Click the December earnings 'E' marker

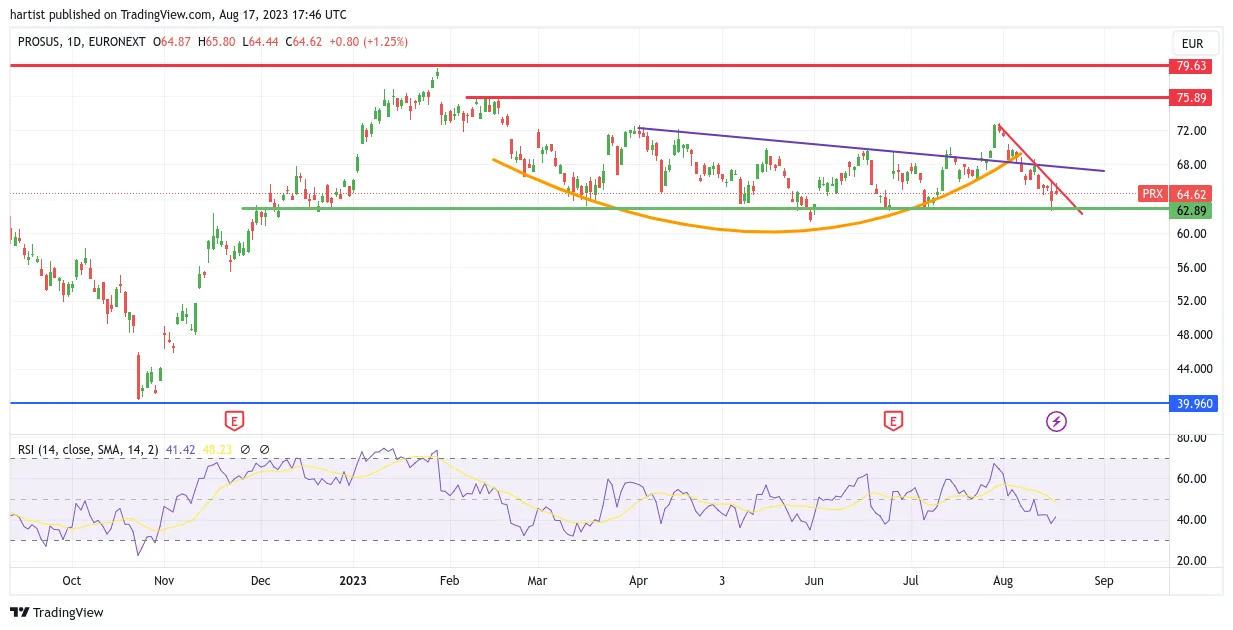(x=235, y=421)
